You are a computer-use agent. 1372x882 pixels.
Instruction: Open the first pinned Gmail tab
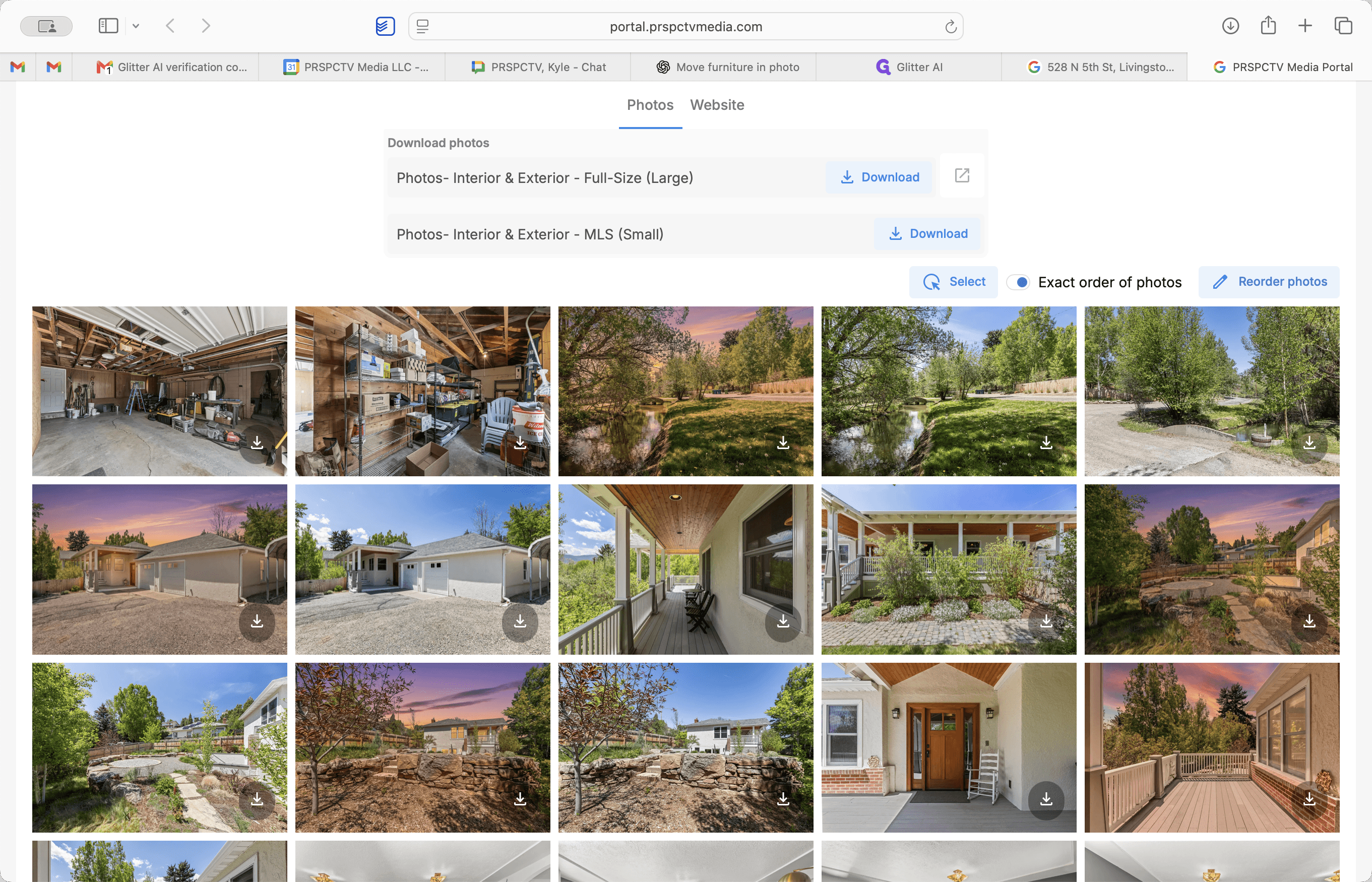[x=18, y=67]
